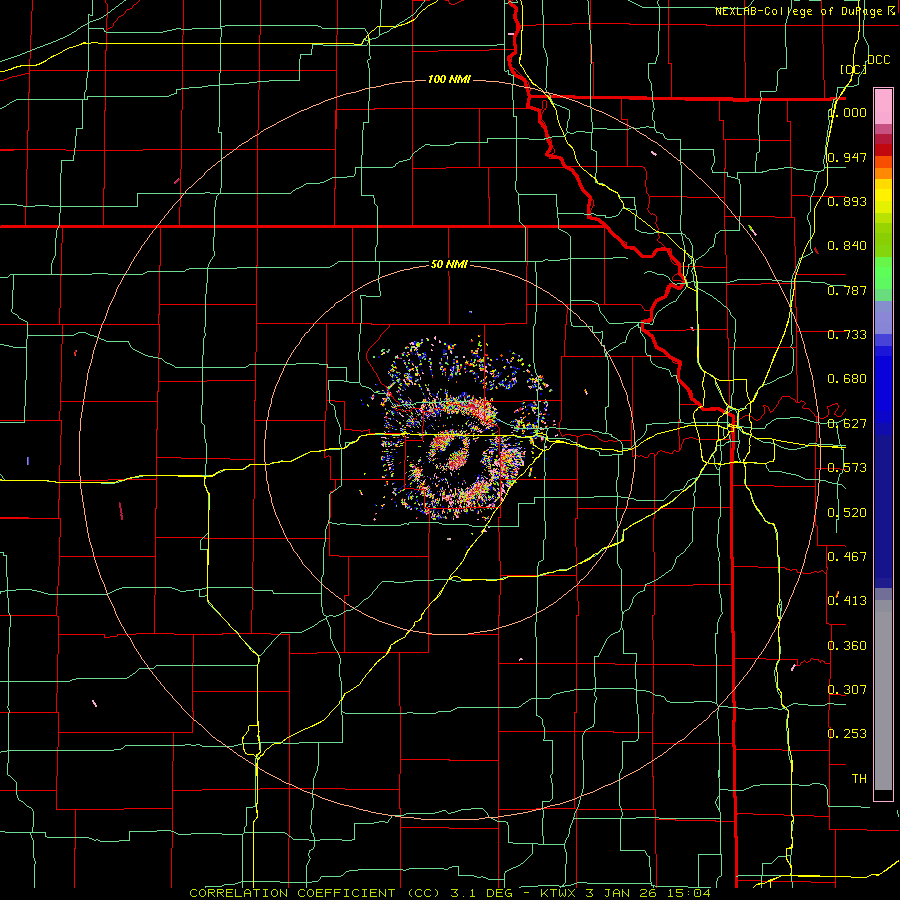The height and width of the screenshot is (900, 900).
Task: Click the 0.360 scale value
Action: (848, 646)
